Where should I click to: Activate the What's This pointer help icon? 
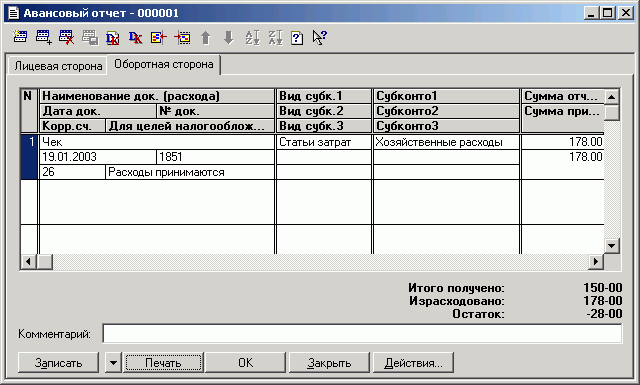(x=319, y=38)
